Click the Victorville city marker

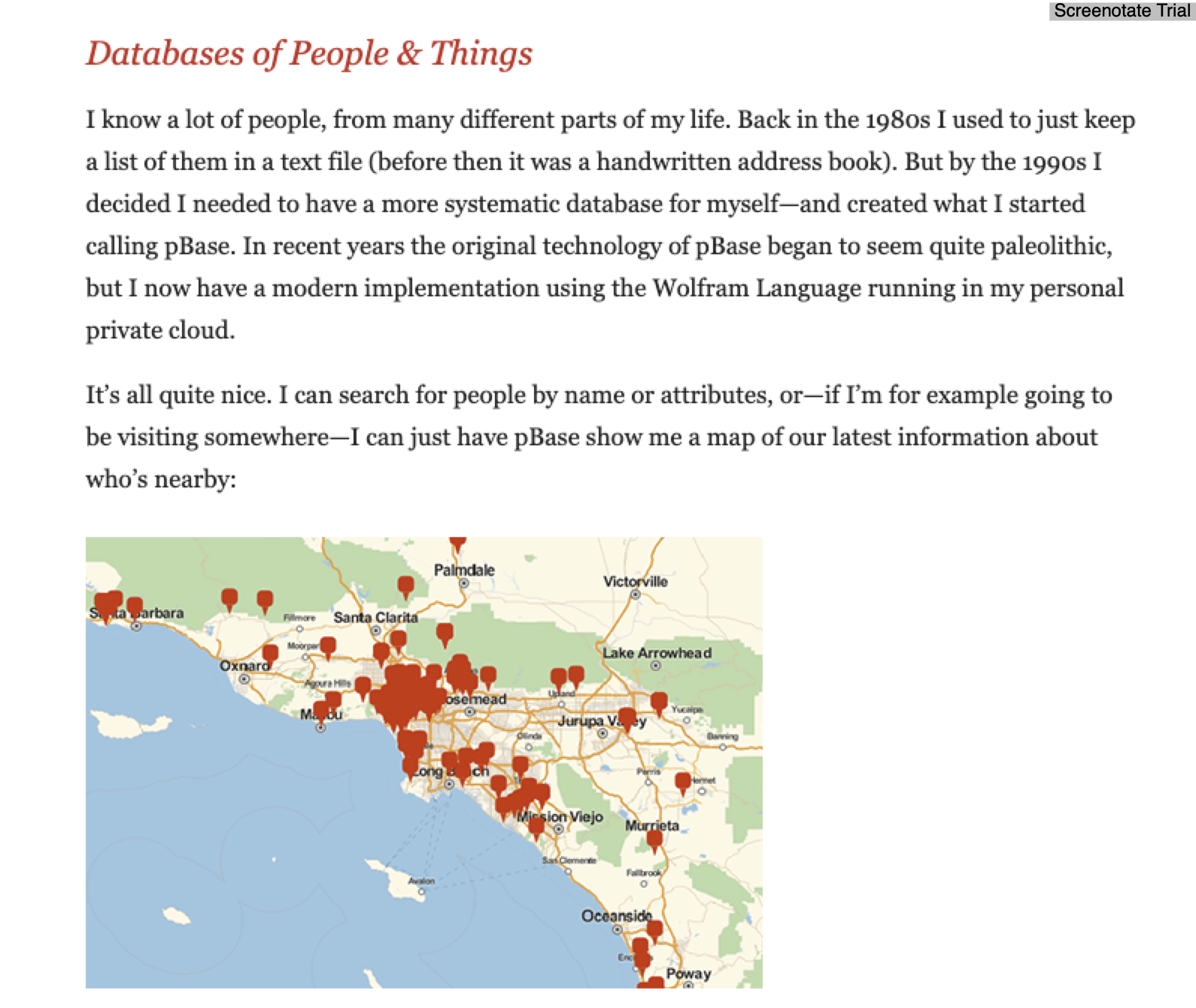(x=636, y=594)
